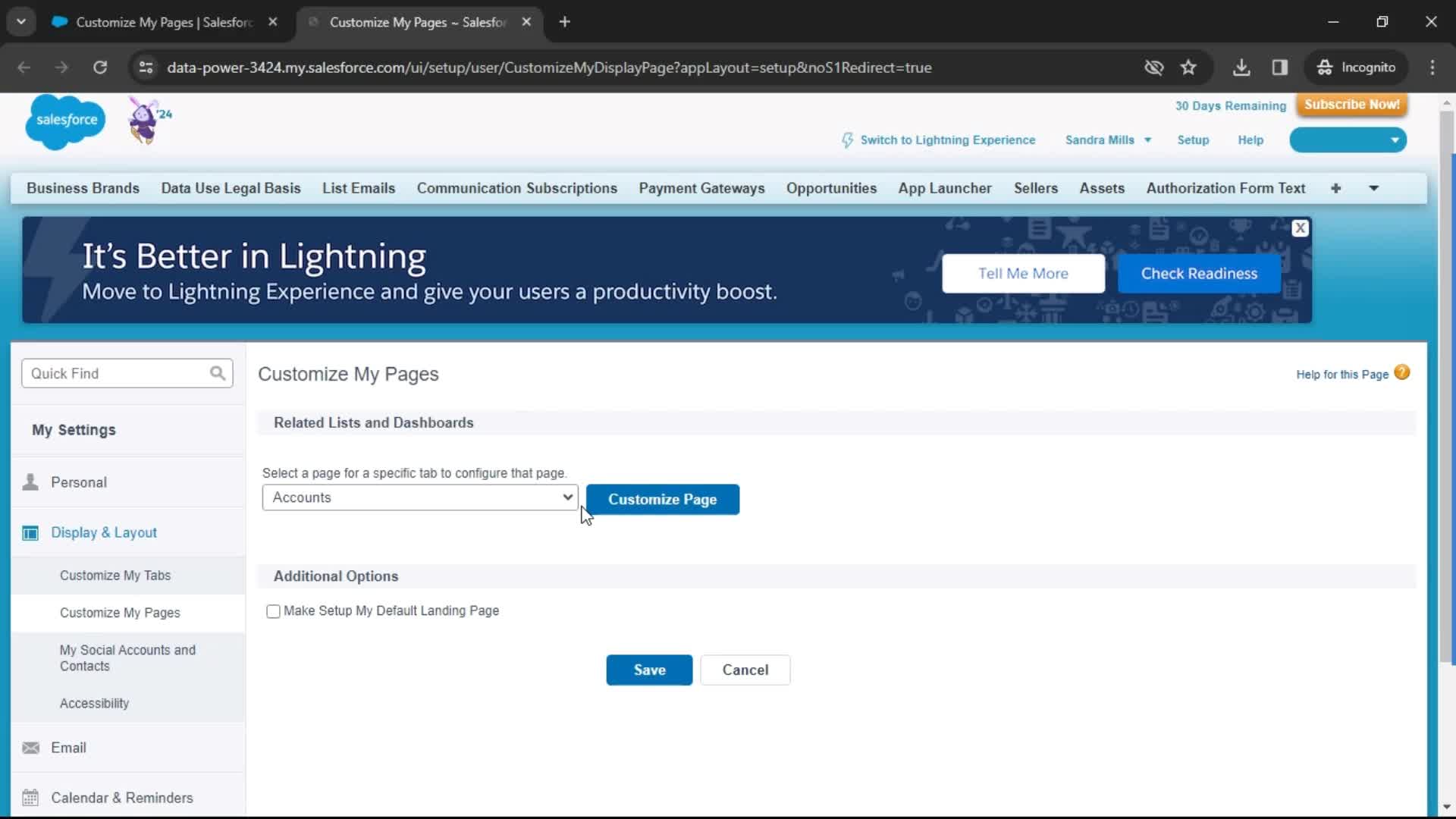Click the tracking protection eye icon
This screenshot has width=1456, height=819.
[x=1153, y=67]
